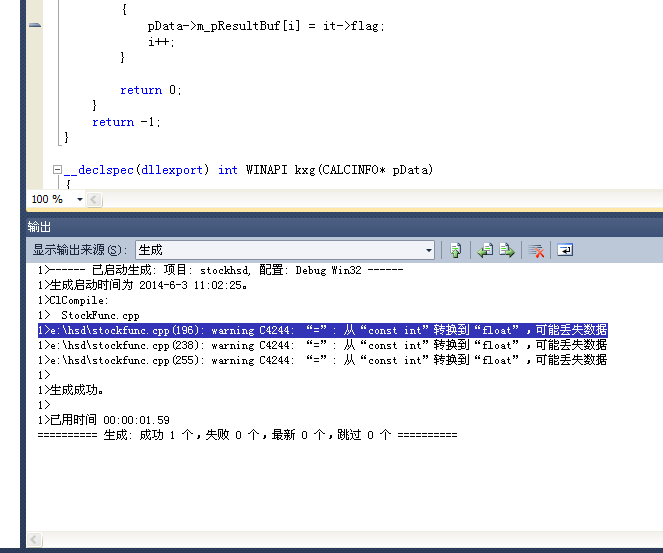This screenshot has width=663, height=553.
Task: Click the __declspec(dllexport) kxg declaration line
Action: coord(248,170)
